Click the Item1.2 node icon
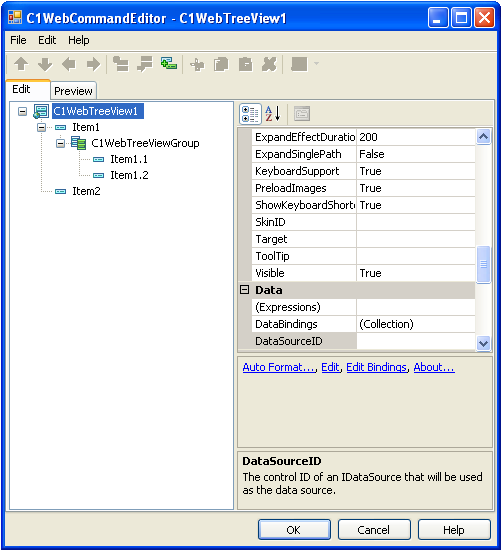This screenshot has height=551, width=501. pos(98,175)
